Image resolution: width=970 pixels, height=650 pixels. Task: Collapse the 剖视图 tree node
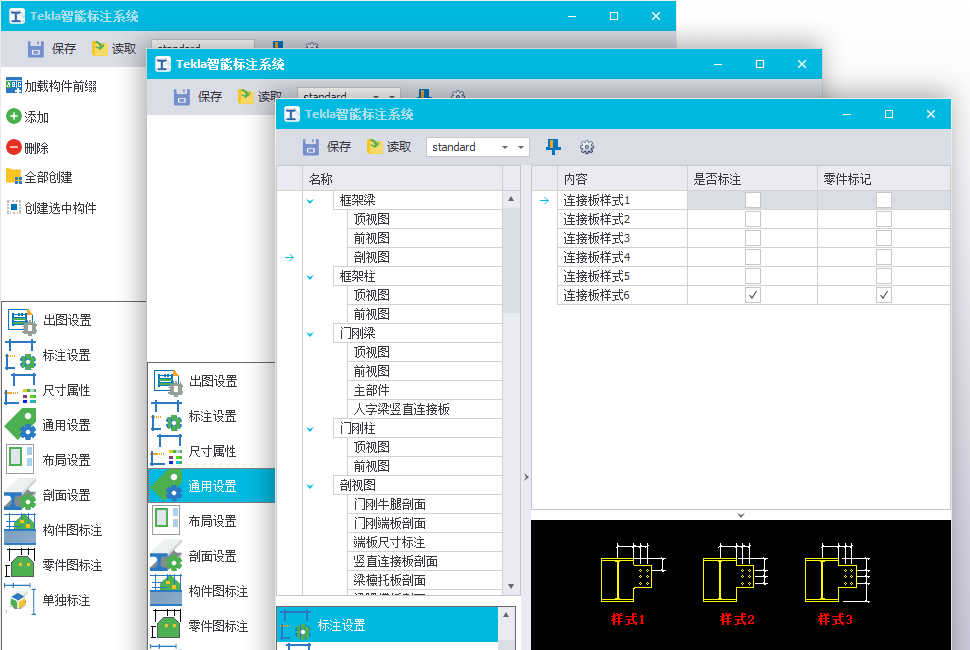tap(310, 486)
